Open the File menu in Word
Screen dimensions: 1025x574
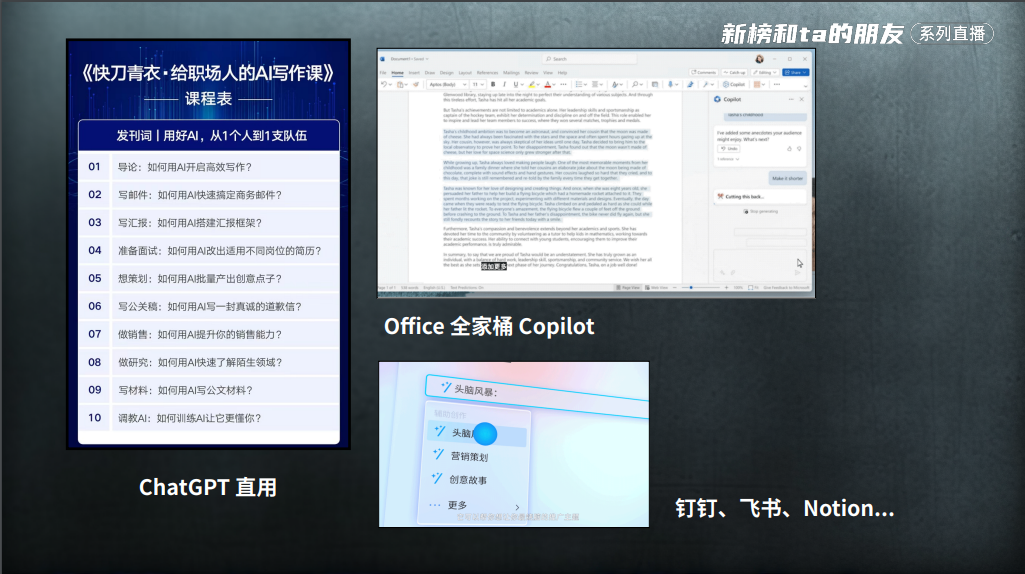click(383, 73)
